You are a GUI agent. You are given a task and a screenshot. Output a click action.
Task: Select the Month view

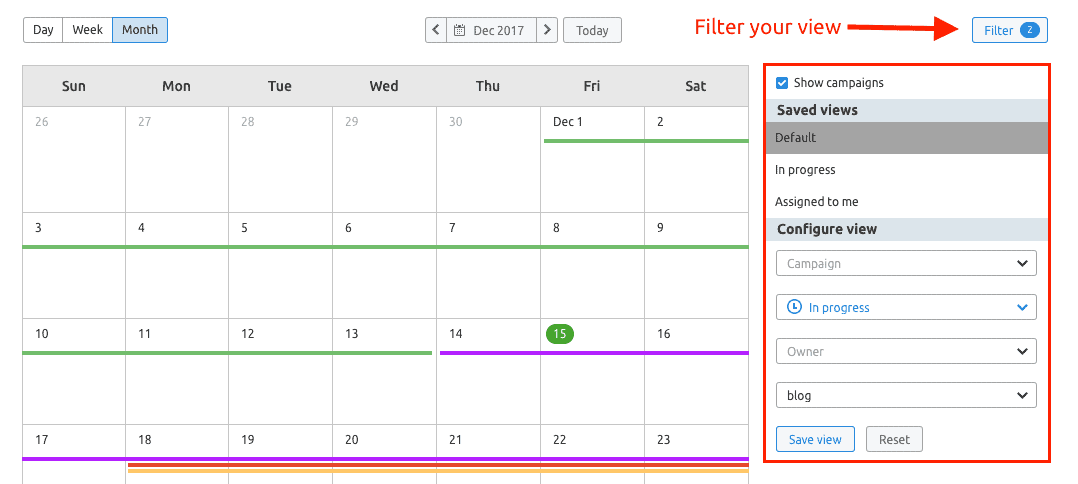(140, 30)
